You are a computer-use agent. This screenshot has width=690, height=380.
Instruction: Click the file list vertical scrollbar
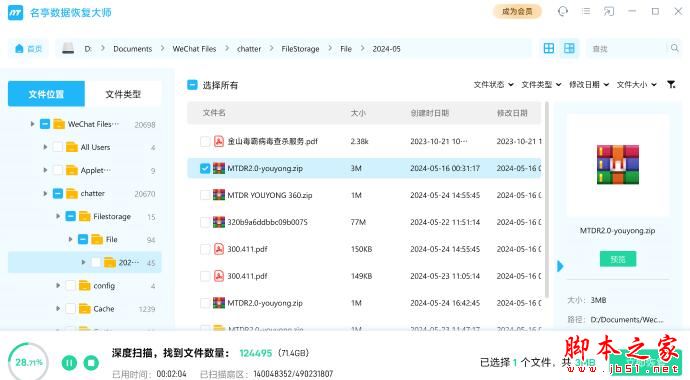pyautogui.click(x=547, y=200)
